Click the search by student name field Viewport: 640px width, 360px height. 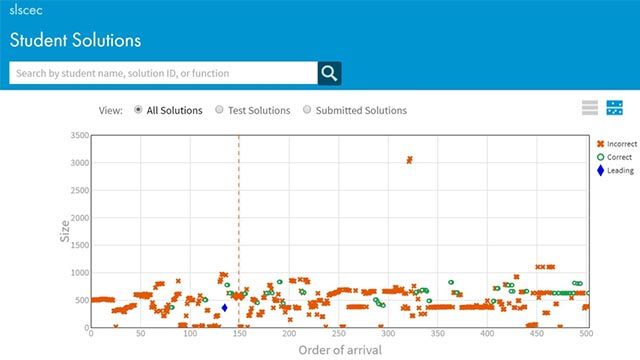pyautogui.click(x=163, y=73)
